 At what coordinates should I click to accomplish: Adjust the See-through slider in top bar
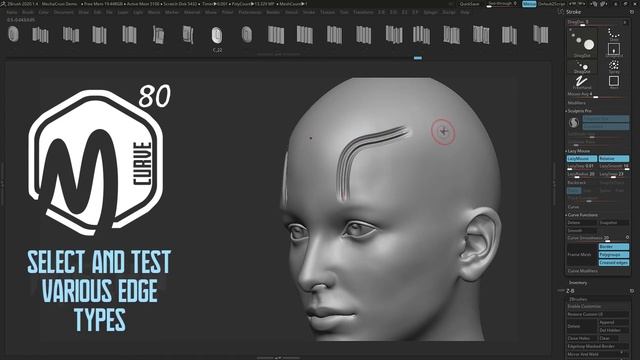[503, 4]
